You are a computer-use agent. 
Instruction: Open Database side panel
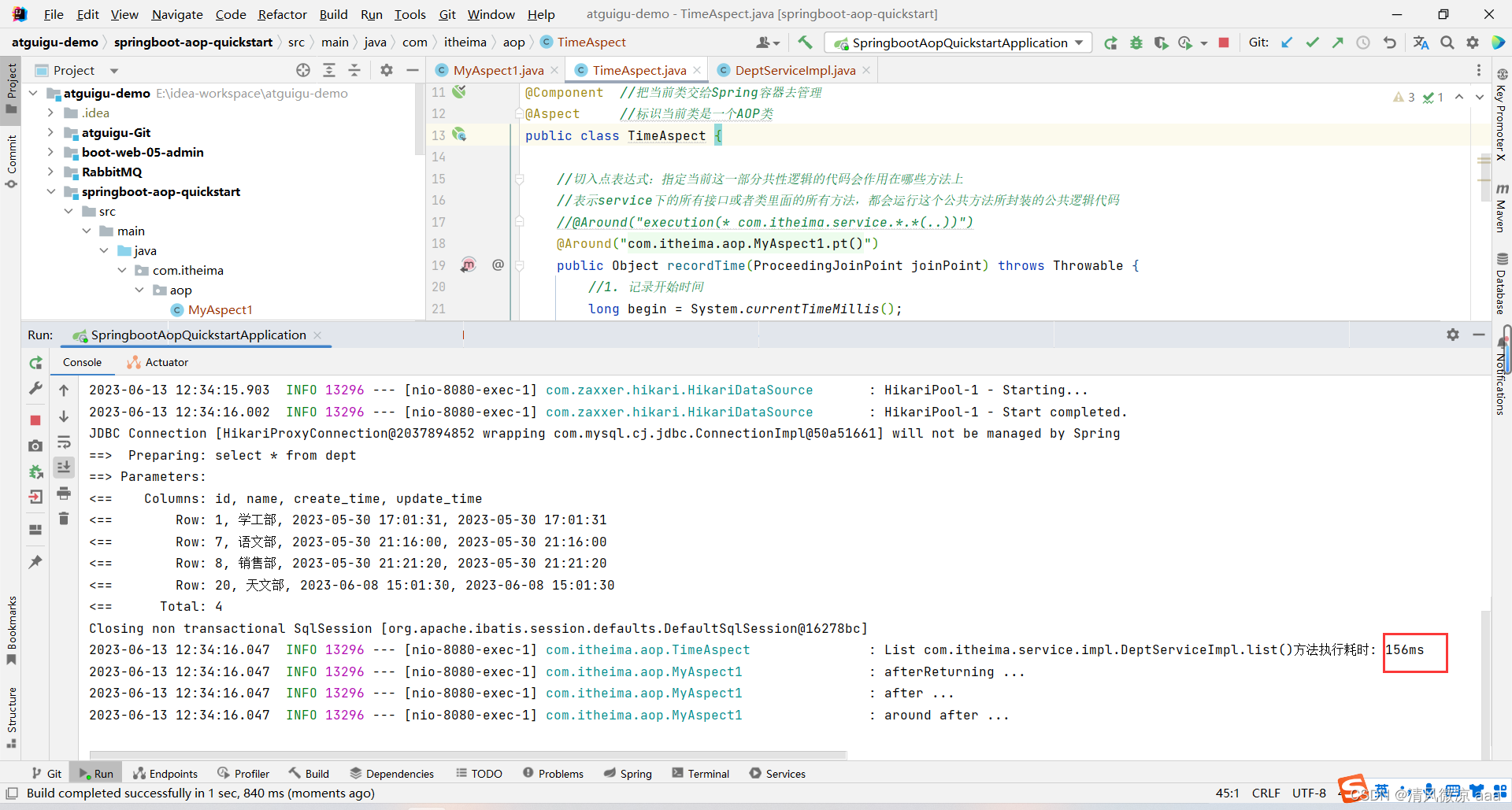(x=1501, y=283)
